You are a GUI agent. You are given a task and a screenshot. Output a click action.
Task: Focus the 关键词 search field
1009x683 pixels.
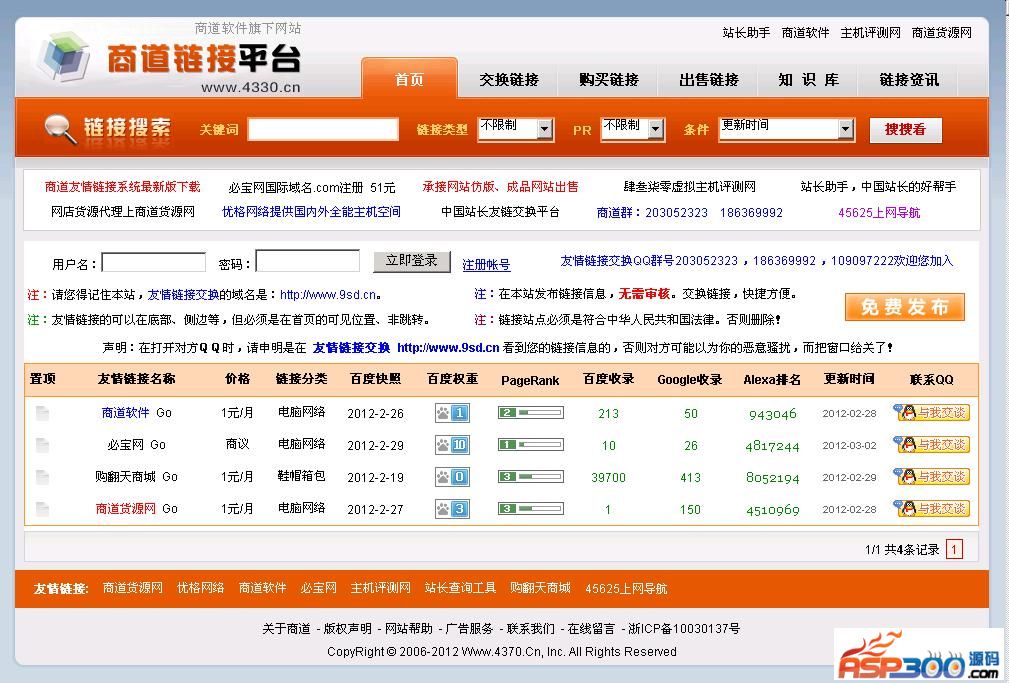(323, 129)
